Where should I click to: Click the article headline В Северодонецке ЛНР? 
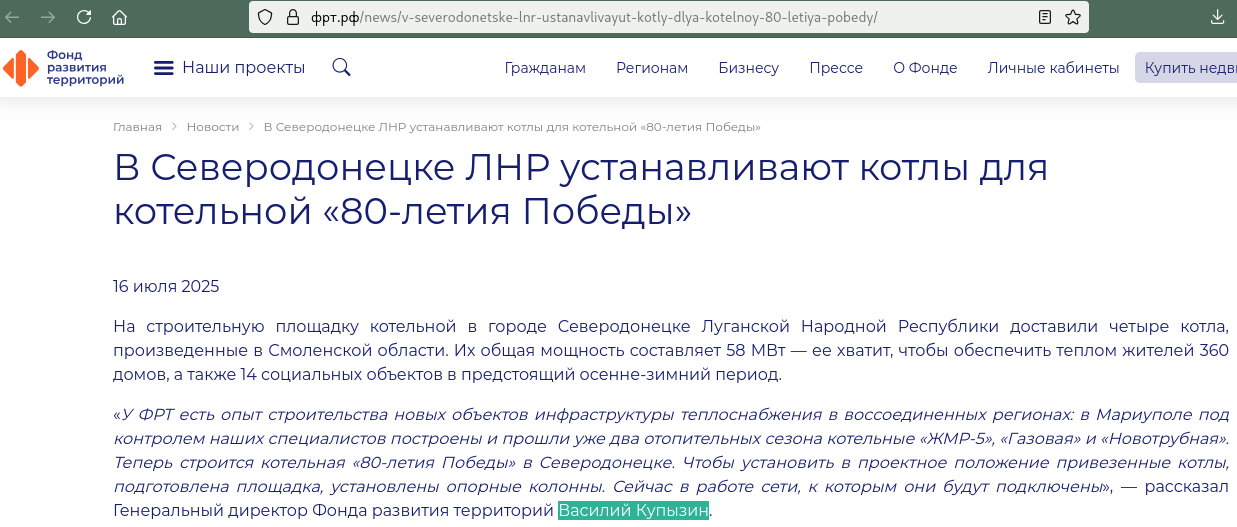[581, 190]
